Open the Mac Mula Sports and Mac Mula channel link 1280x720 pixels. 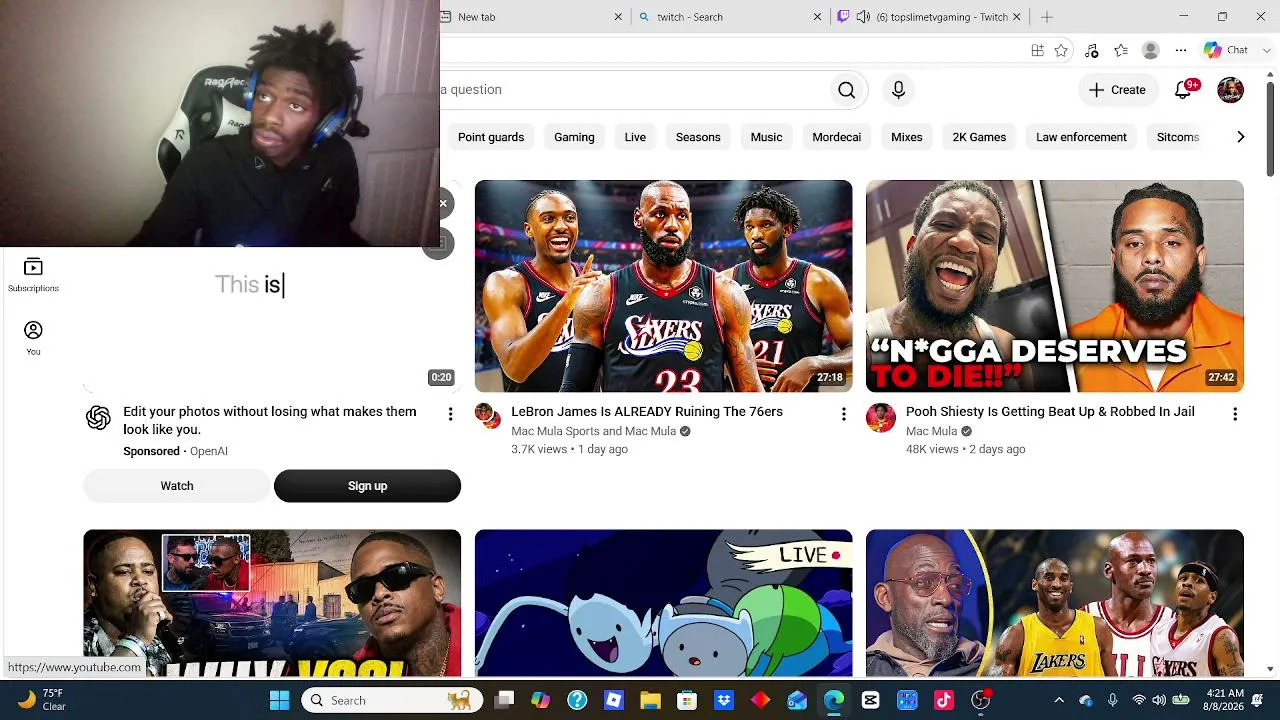pyautogui.click(x=594, y=432)
